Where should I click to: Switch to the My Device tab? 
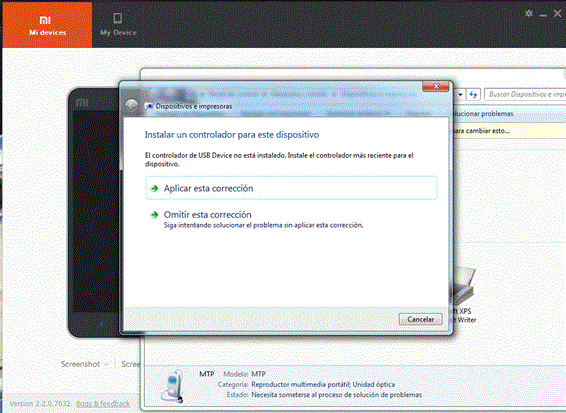(x=118, y=25)
